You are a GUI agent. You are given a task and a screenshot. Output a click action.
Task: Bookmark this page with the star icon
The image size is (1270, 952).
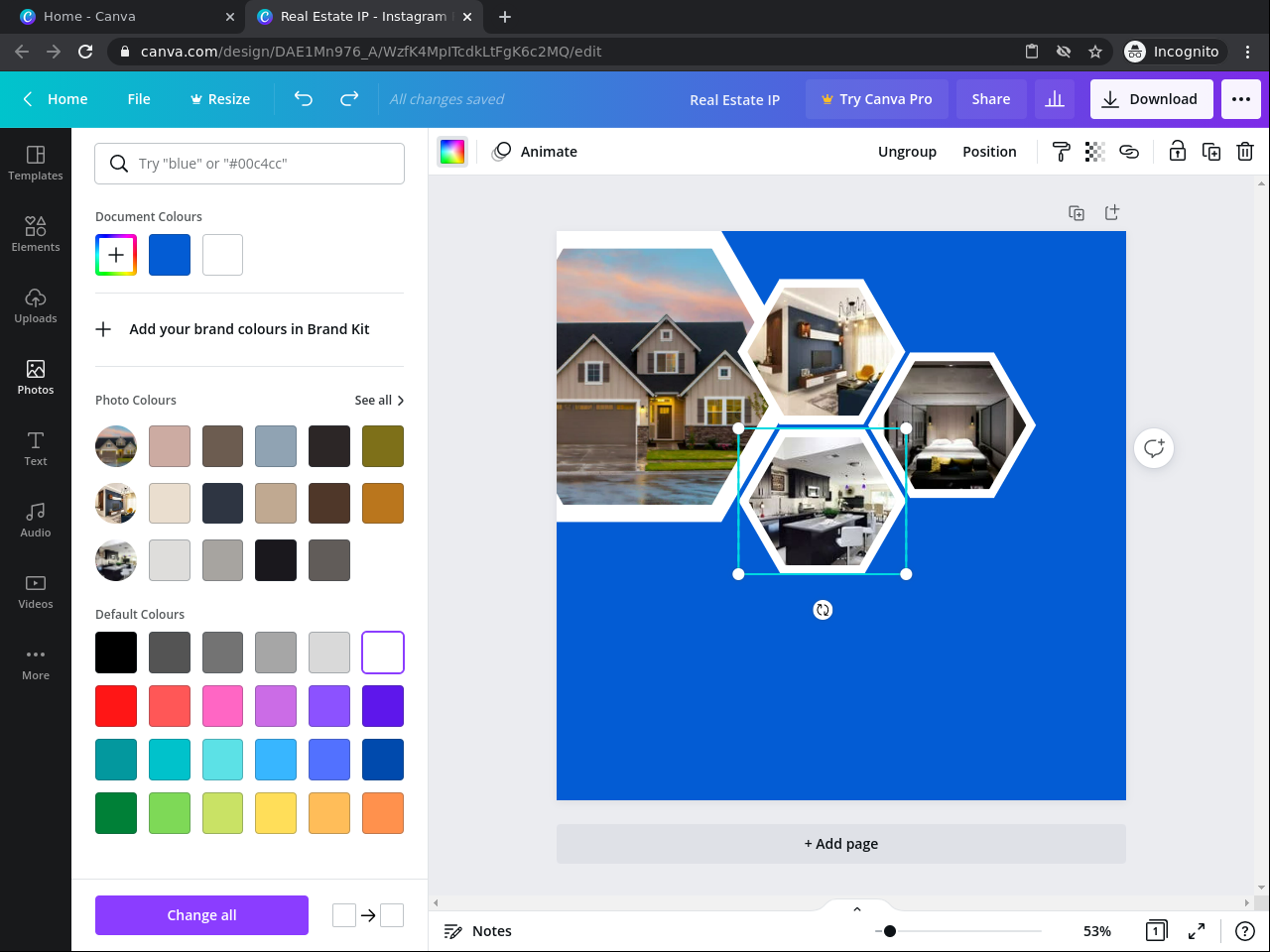point(1095,52)
